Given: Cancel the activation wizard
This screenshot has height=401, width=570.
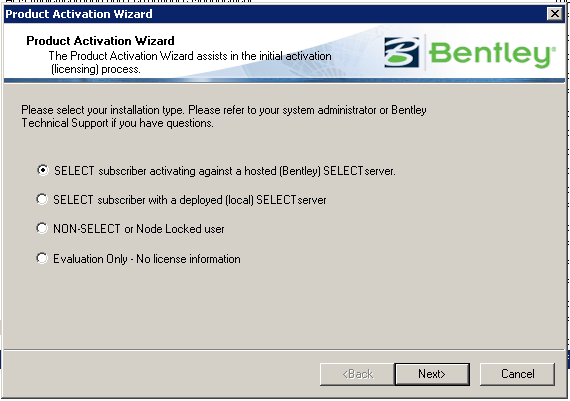Looking at the screenshot, I should [x=518, y=374].
